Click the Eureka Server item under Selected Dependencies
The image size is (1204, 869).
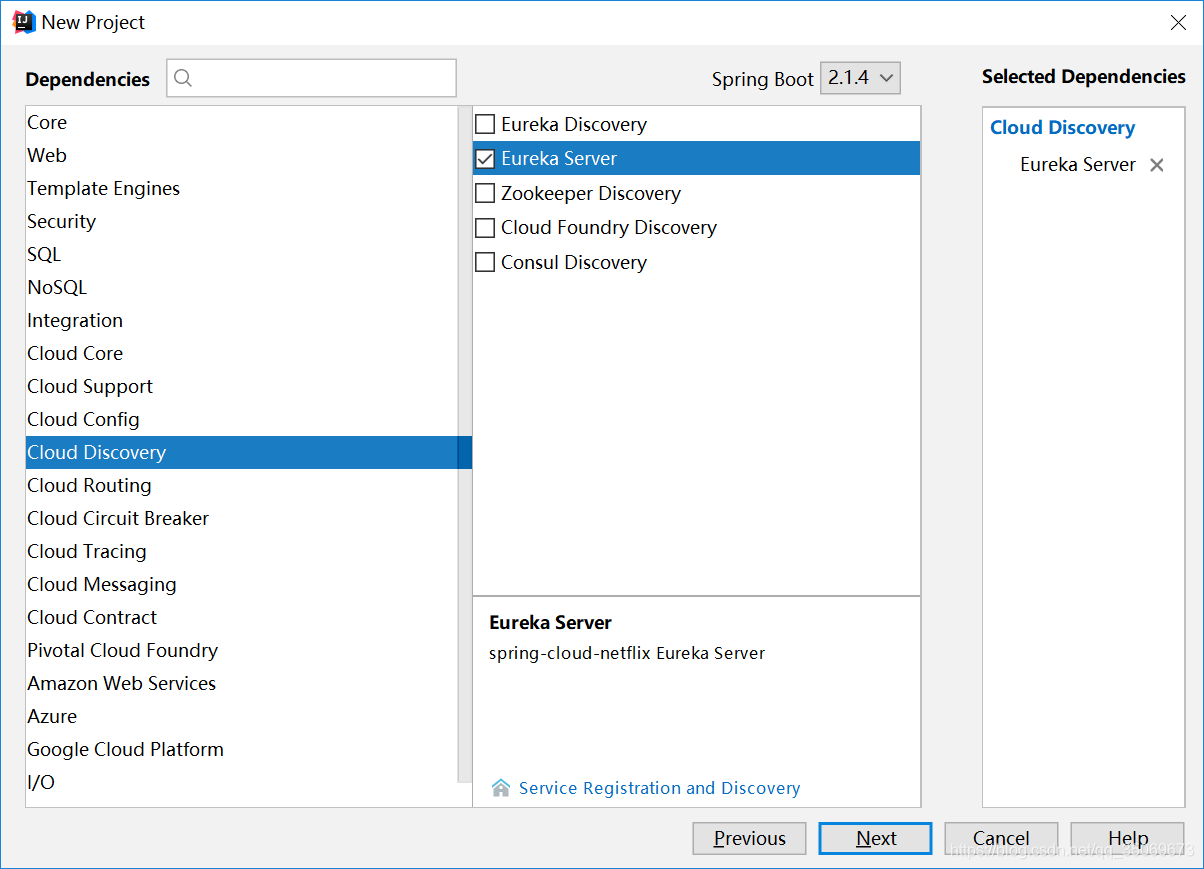1078,165
